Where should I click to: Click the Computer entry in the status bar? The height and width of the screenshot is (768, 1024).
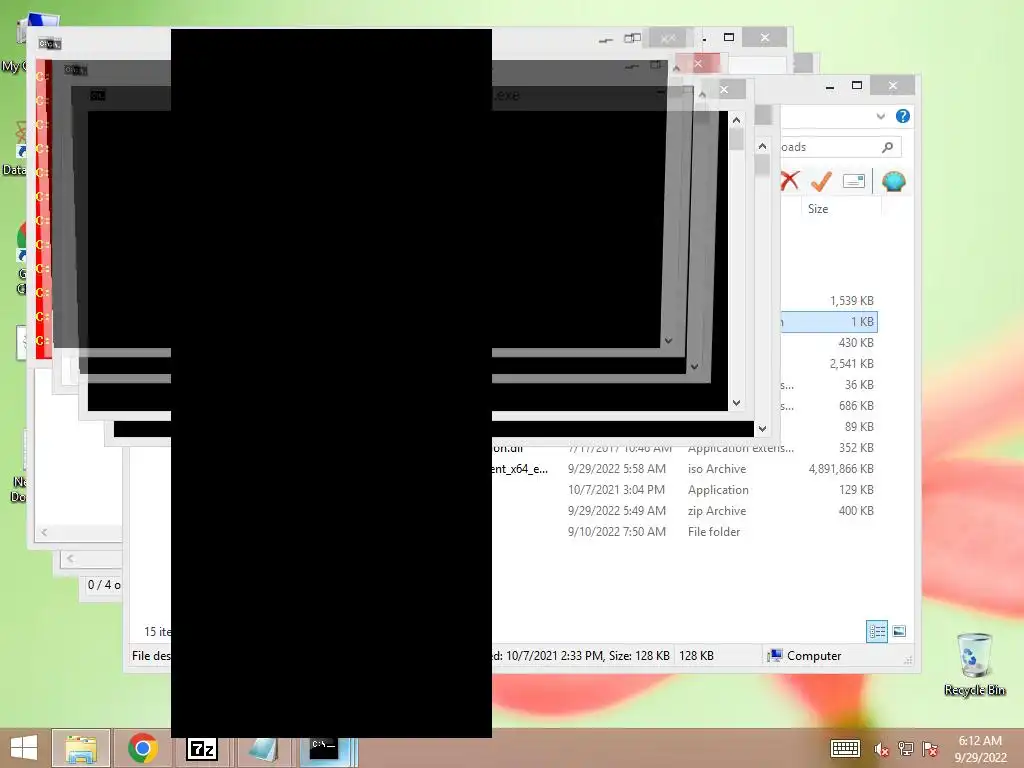pos(805,656)
